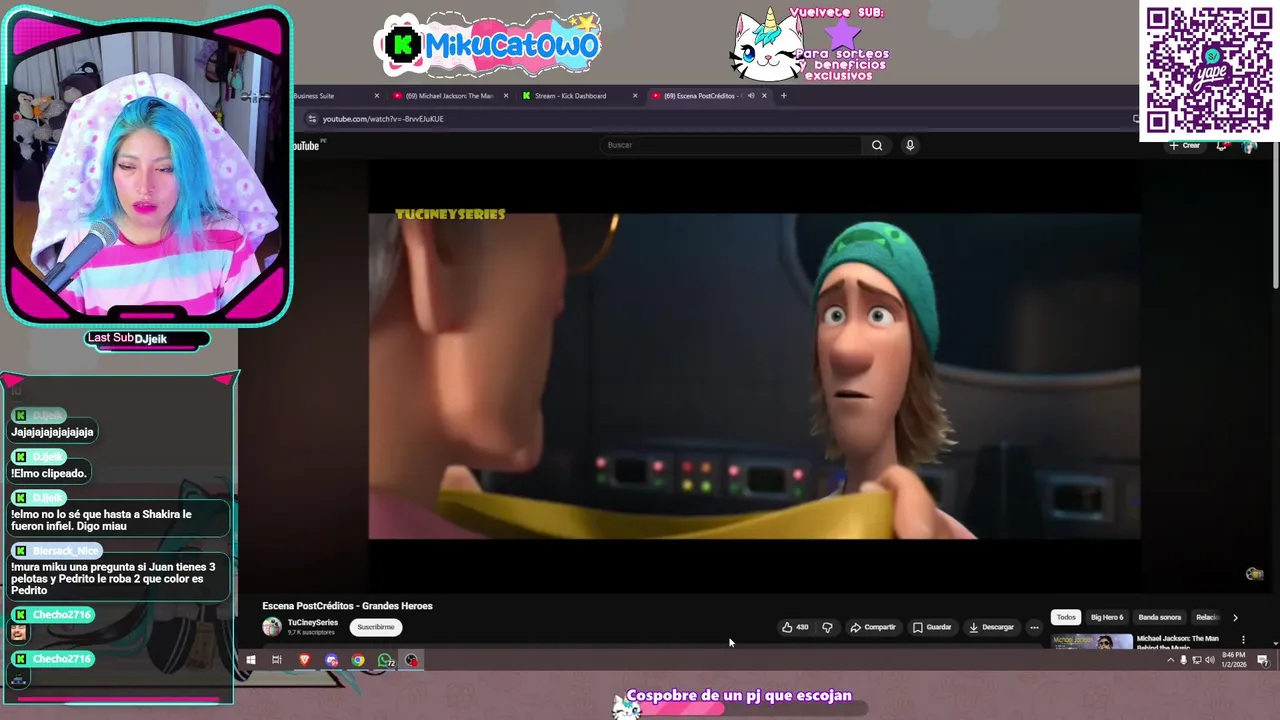Viewport: 1280px width, 720px height.
Task: Save the video with the Guardar button
Action: click(932, 627)
